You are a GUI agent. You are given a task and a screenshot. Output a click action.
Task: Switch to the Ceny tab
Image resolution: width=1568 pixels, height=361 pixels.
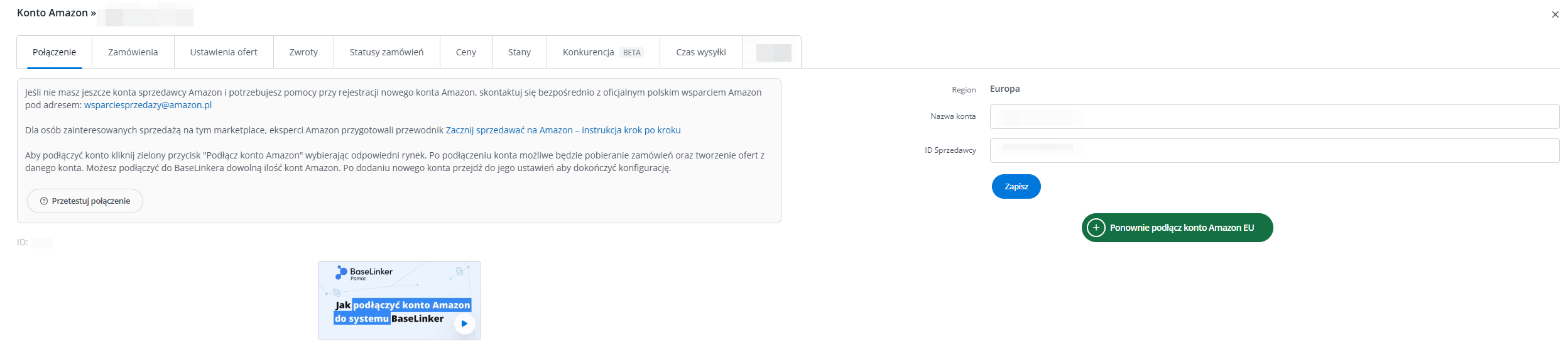(x=465, y=52)
